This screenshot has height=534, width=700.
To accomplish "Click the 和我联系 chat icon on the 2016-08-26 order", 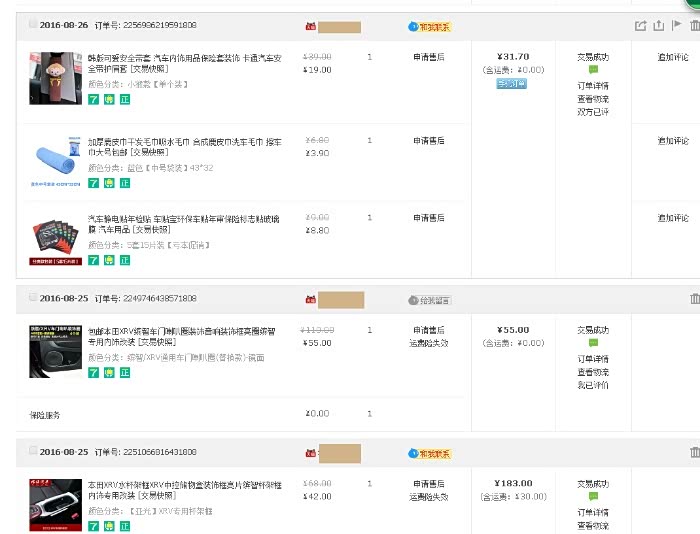I will pos(429,25).
